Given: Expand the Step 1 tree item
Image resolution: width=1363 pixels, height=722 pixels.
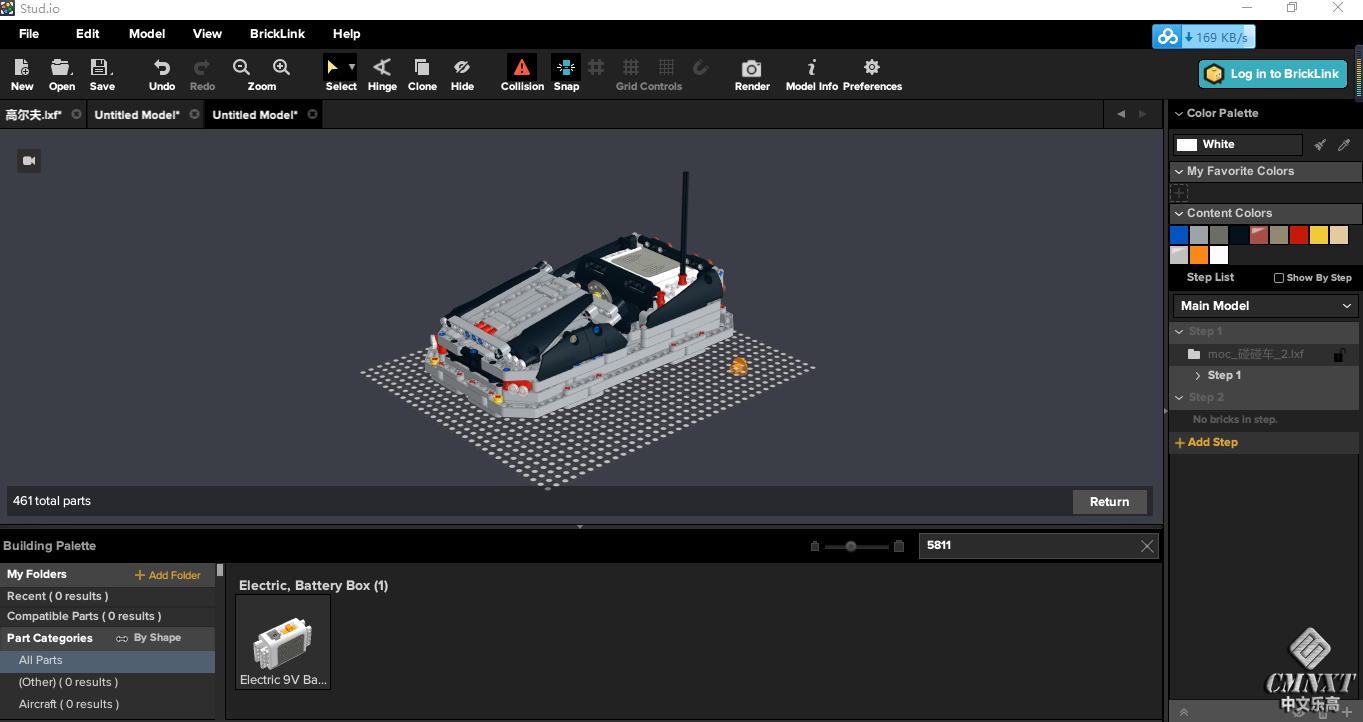Looking at the screenshot, I should coord(1198,376).
